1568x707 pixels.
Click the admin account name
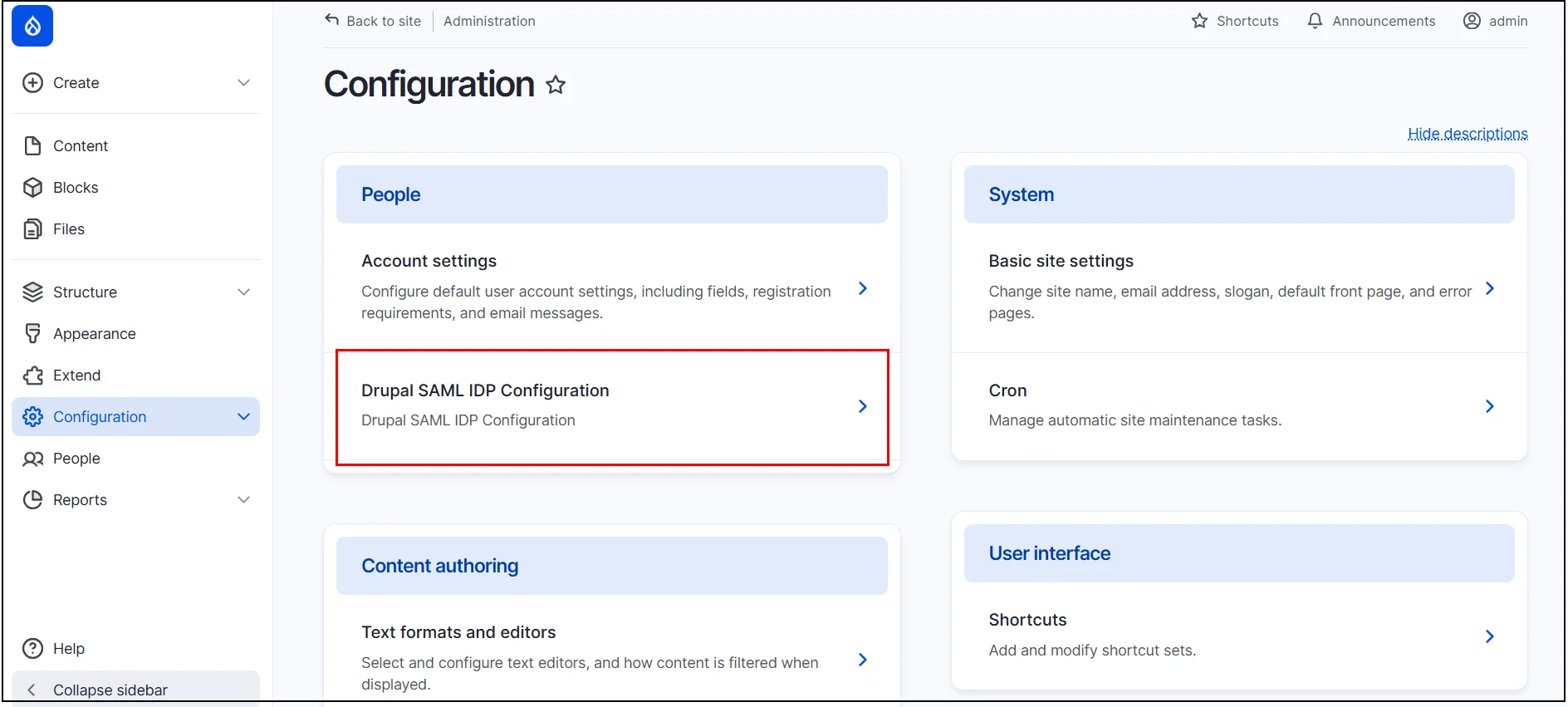(x=1508, y=21)
